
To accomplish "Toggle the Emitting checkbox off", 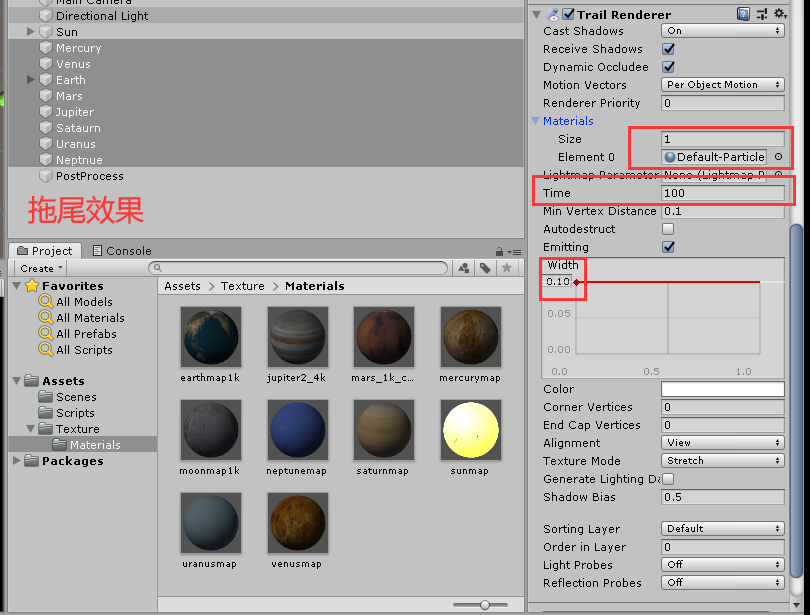I will [x=668, y=247].
